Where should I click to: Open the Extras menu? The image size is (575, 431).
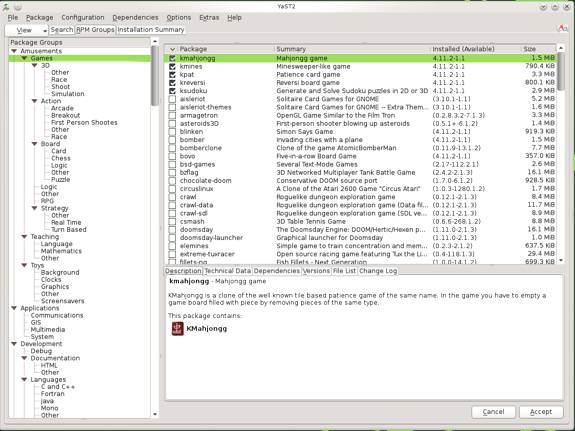(x=209, y=18)
